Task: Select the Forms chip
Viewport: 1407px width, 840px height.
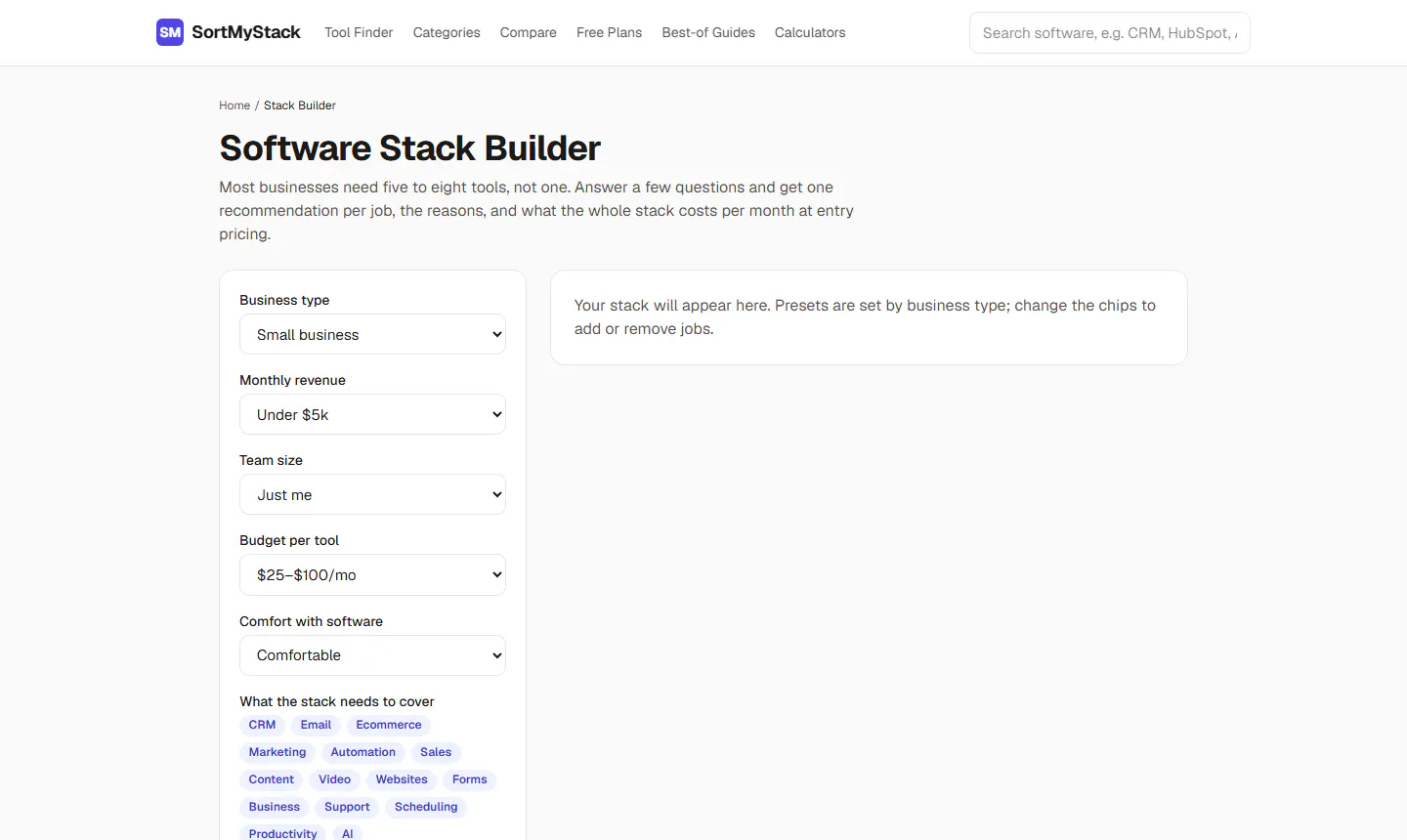Action: 470,779
